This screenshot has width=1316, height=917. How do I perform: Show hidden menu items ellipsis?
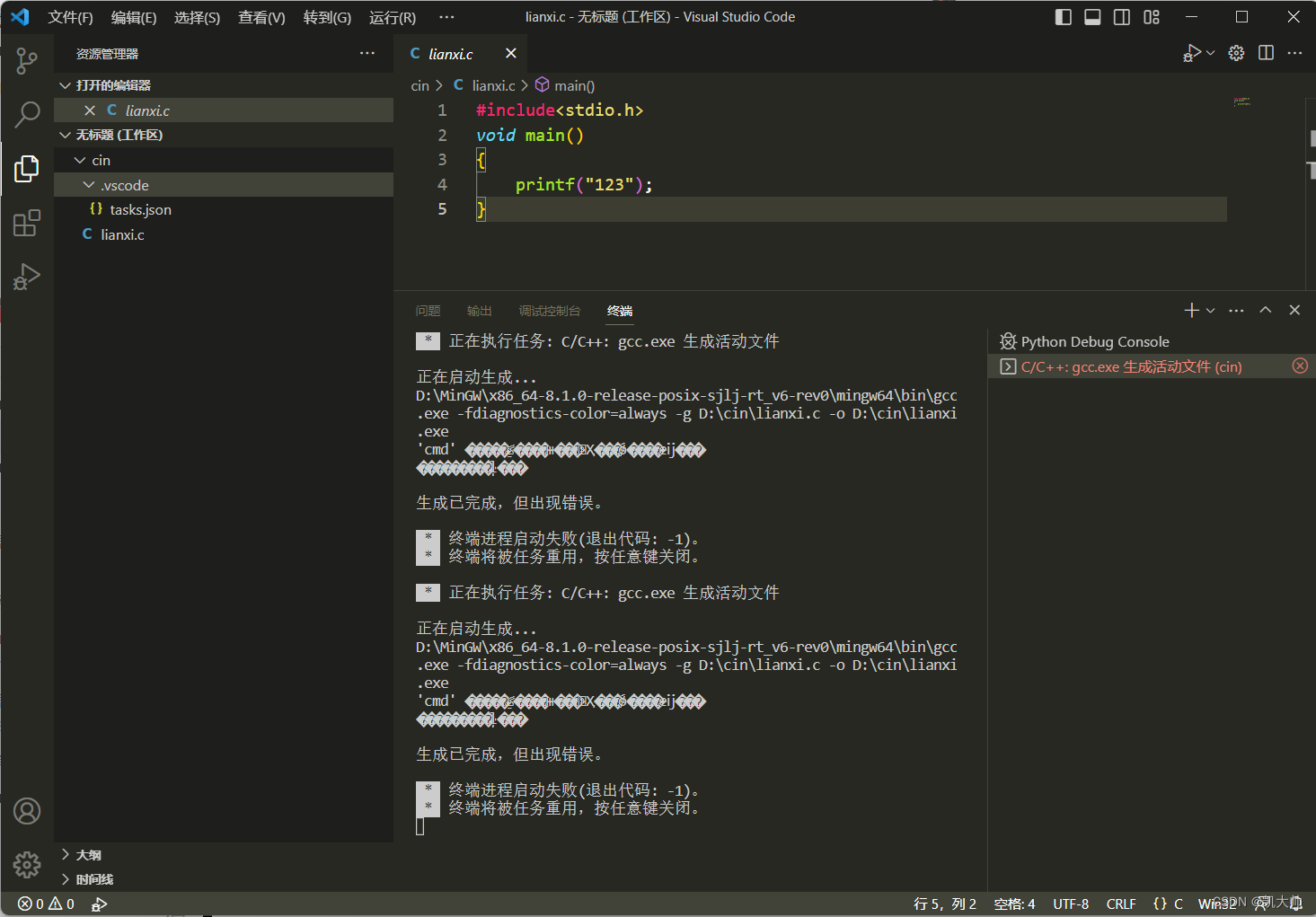pyautogui.click(x=446, y=17)
